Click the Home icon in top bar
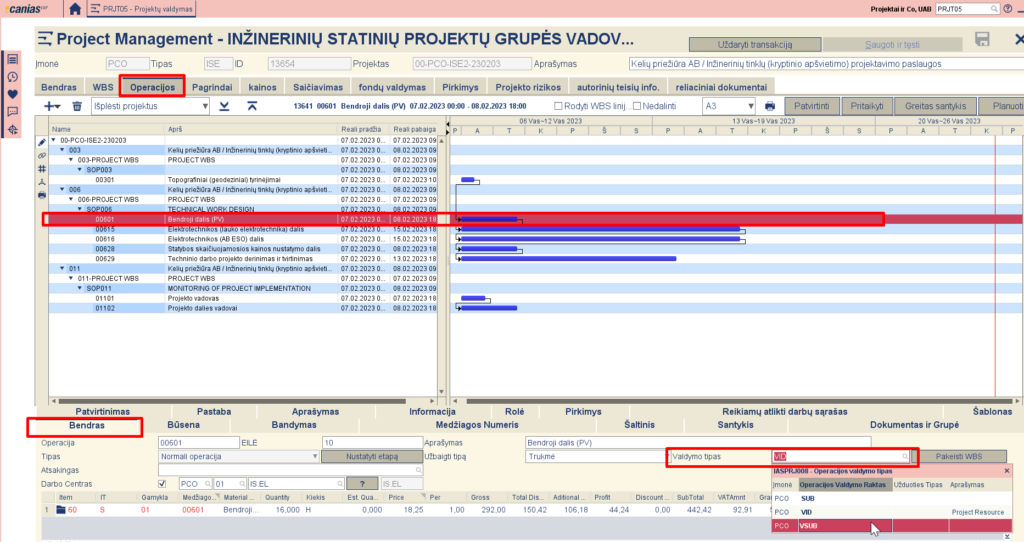The height and width of the screenshot is (542, 1024). click(x=76, y=9)
